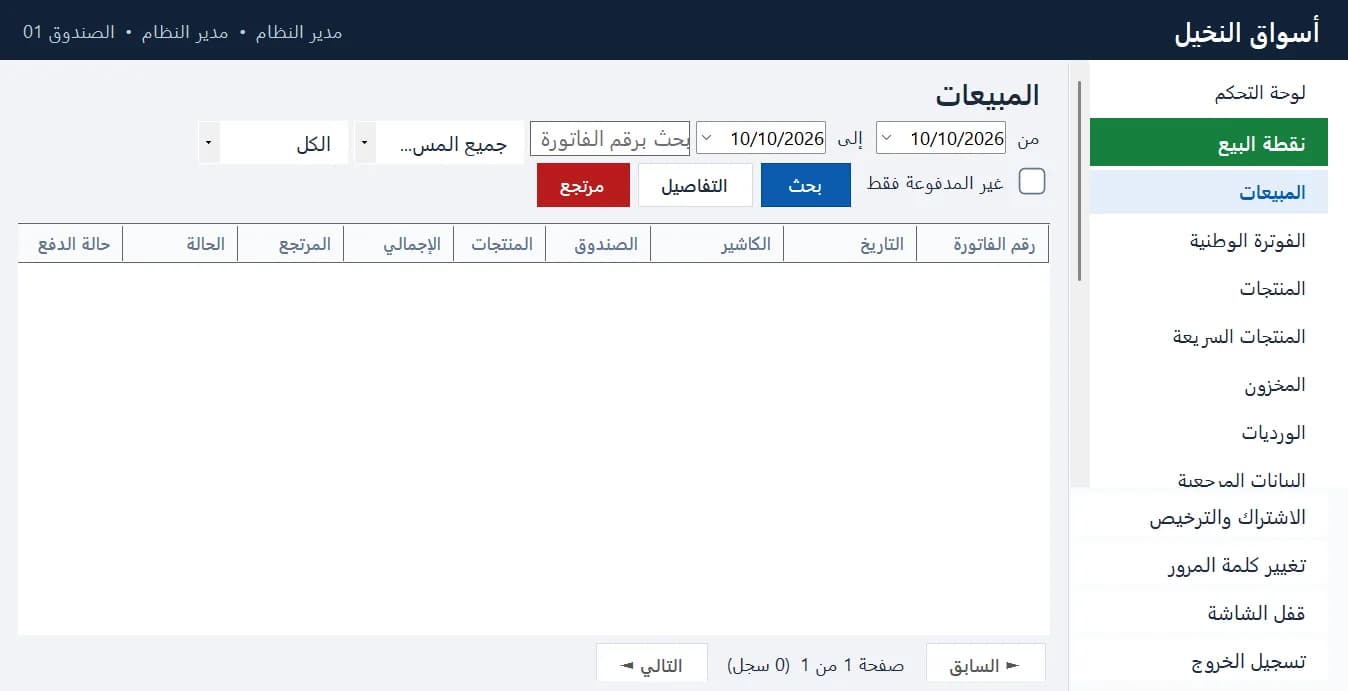Click the sidebar vertical scrollbar
This screenshot has width=1348, height=691.
pos(1080,181)
